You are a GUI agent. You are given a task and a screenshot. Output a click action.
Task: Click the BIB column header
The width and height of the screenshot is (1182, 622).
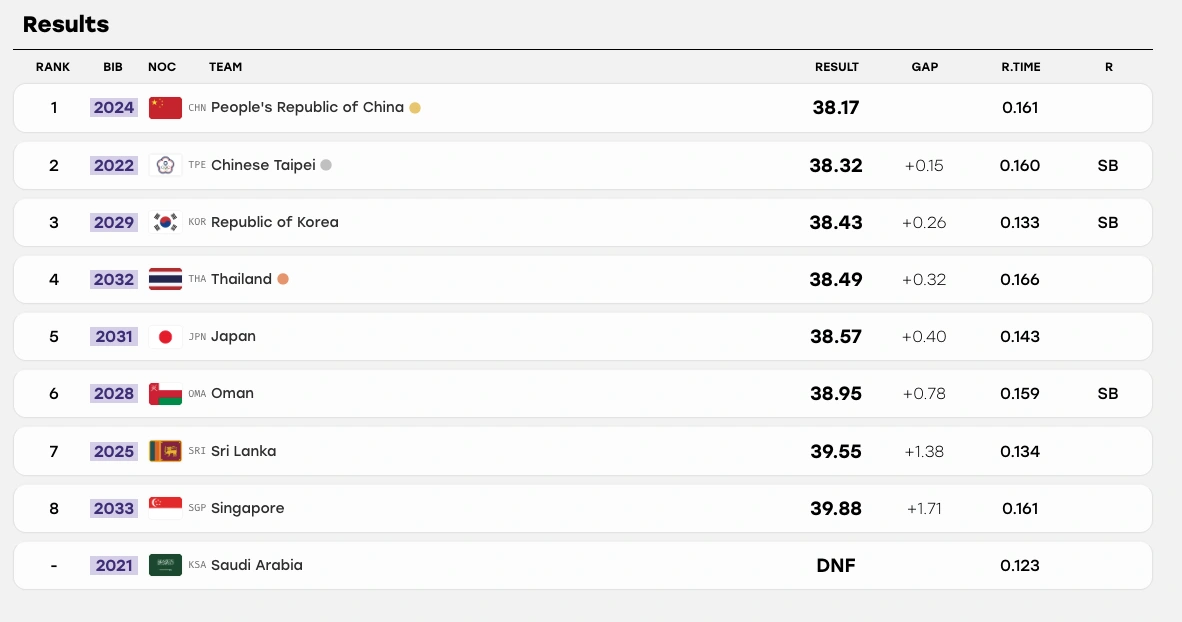click(113, 67)
